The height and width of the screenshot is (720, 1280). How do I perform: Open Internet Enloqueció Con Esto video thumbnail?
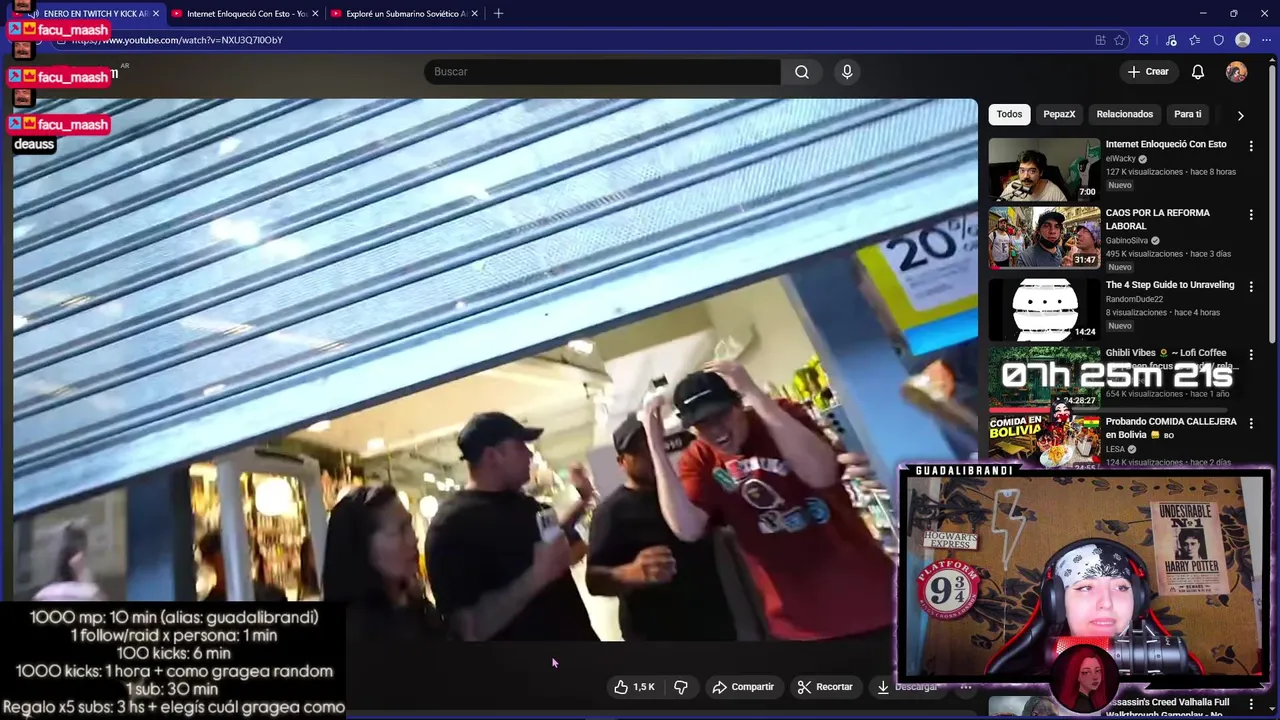1044,169
